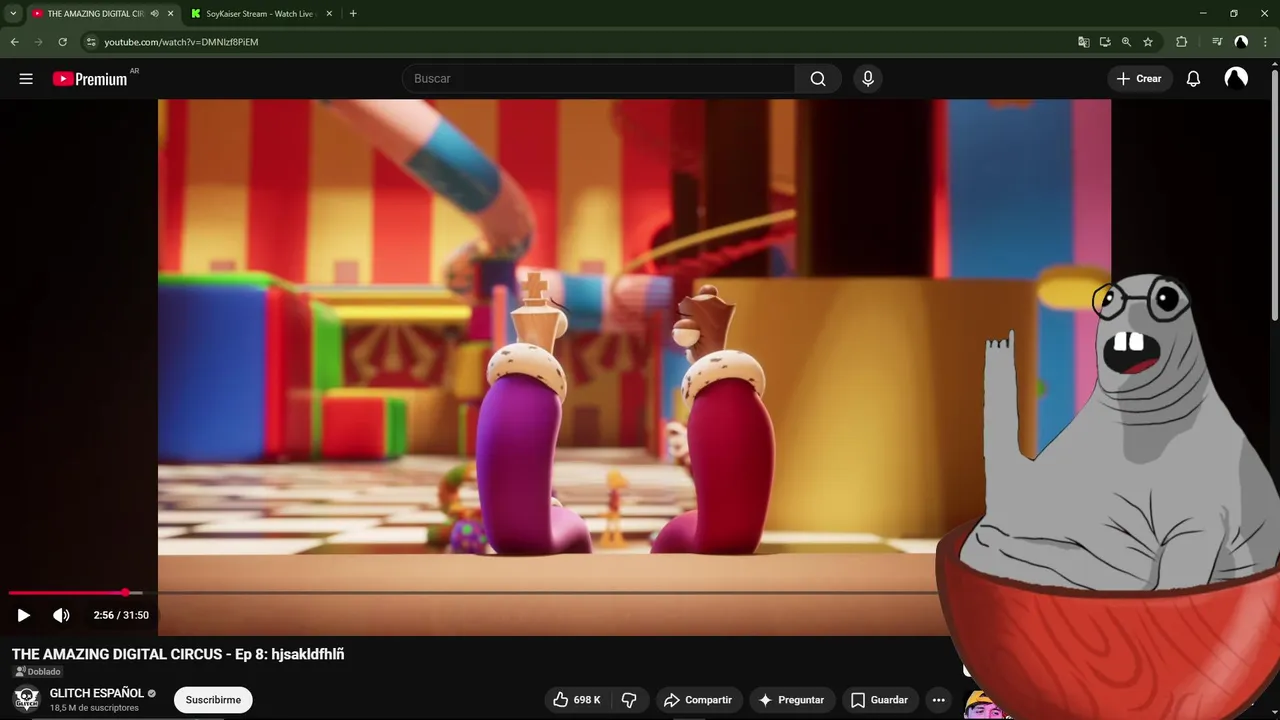
Task: Close the SoyKaiser Stream tab
Action: pos(329,14)
